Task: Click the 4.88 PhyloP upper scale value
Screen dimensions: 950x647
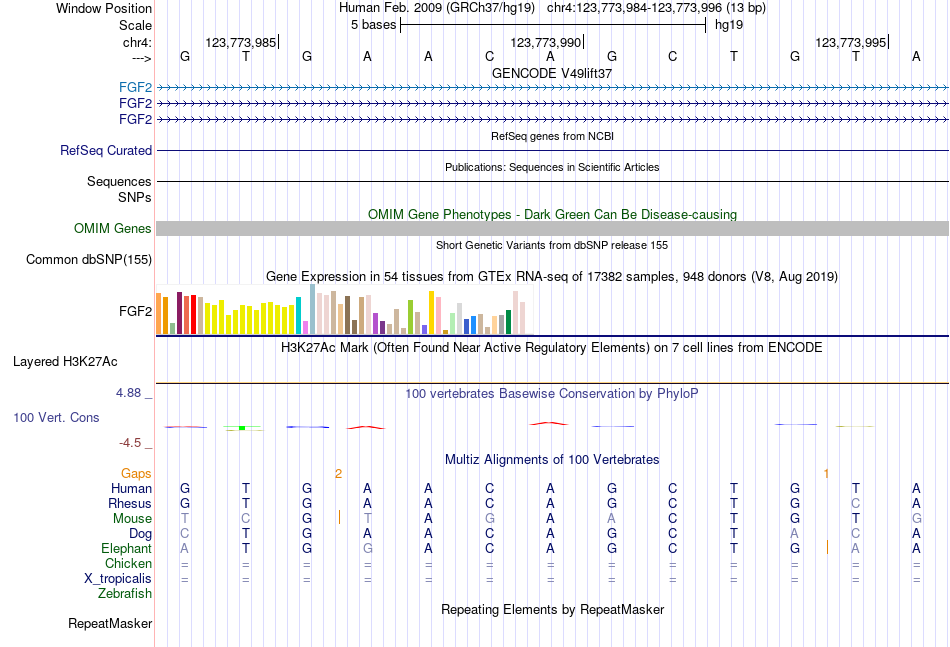Action: 128,393
